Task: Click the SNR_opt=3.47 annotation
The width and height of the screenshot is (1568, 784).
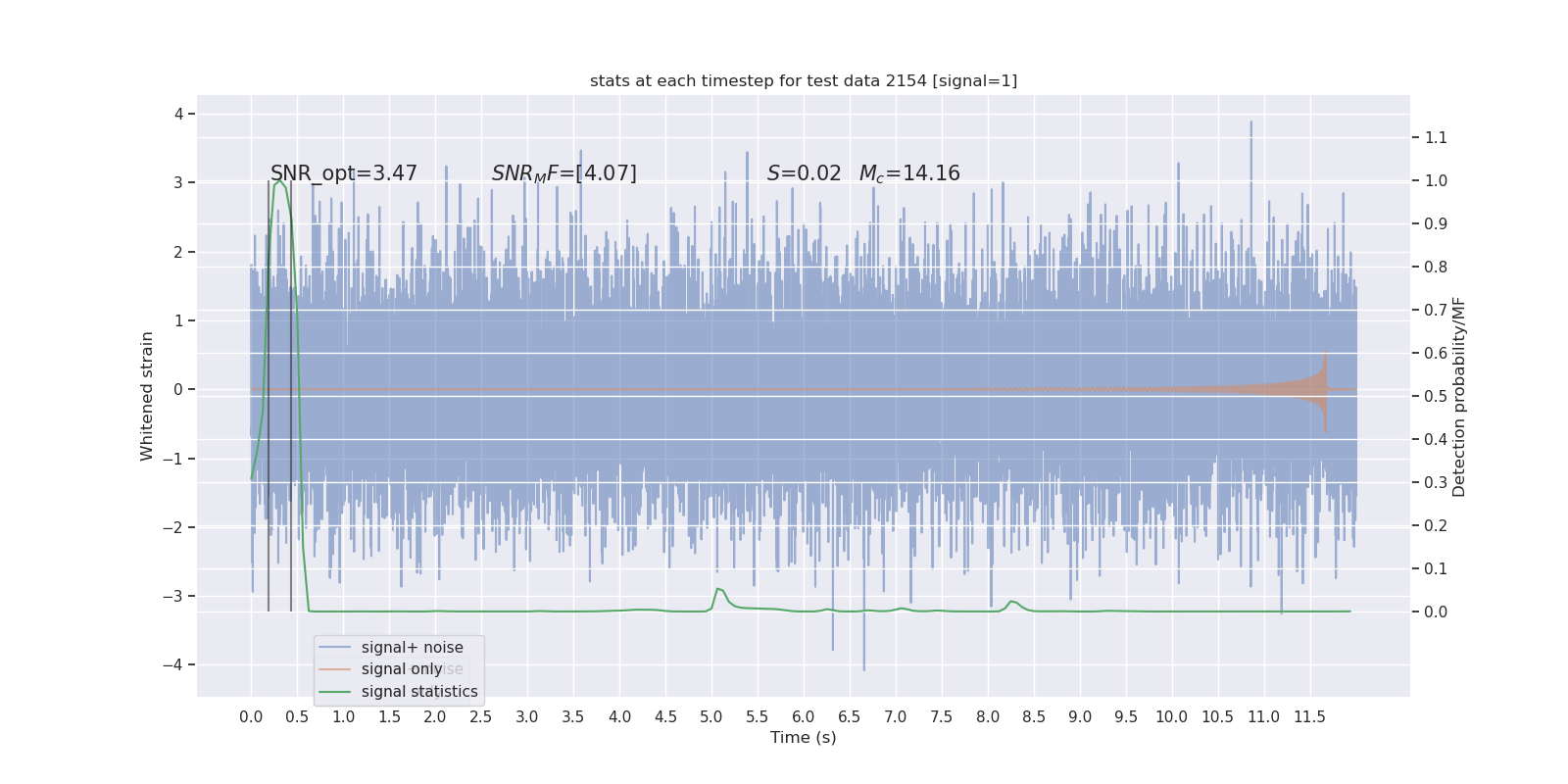Action: [x=344, y=173]
